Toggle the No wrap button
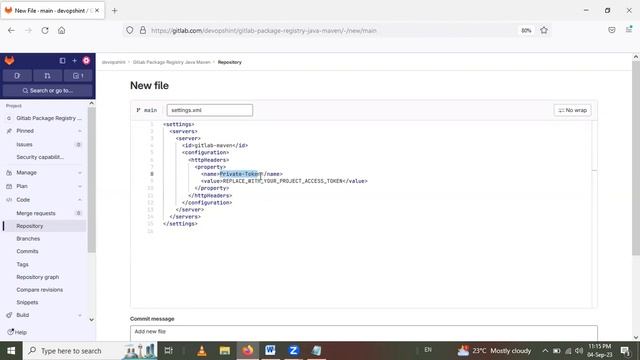This screenshot has width=640, height=360. click(x=572, y=110)
